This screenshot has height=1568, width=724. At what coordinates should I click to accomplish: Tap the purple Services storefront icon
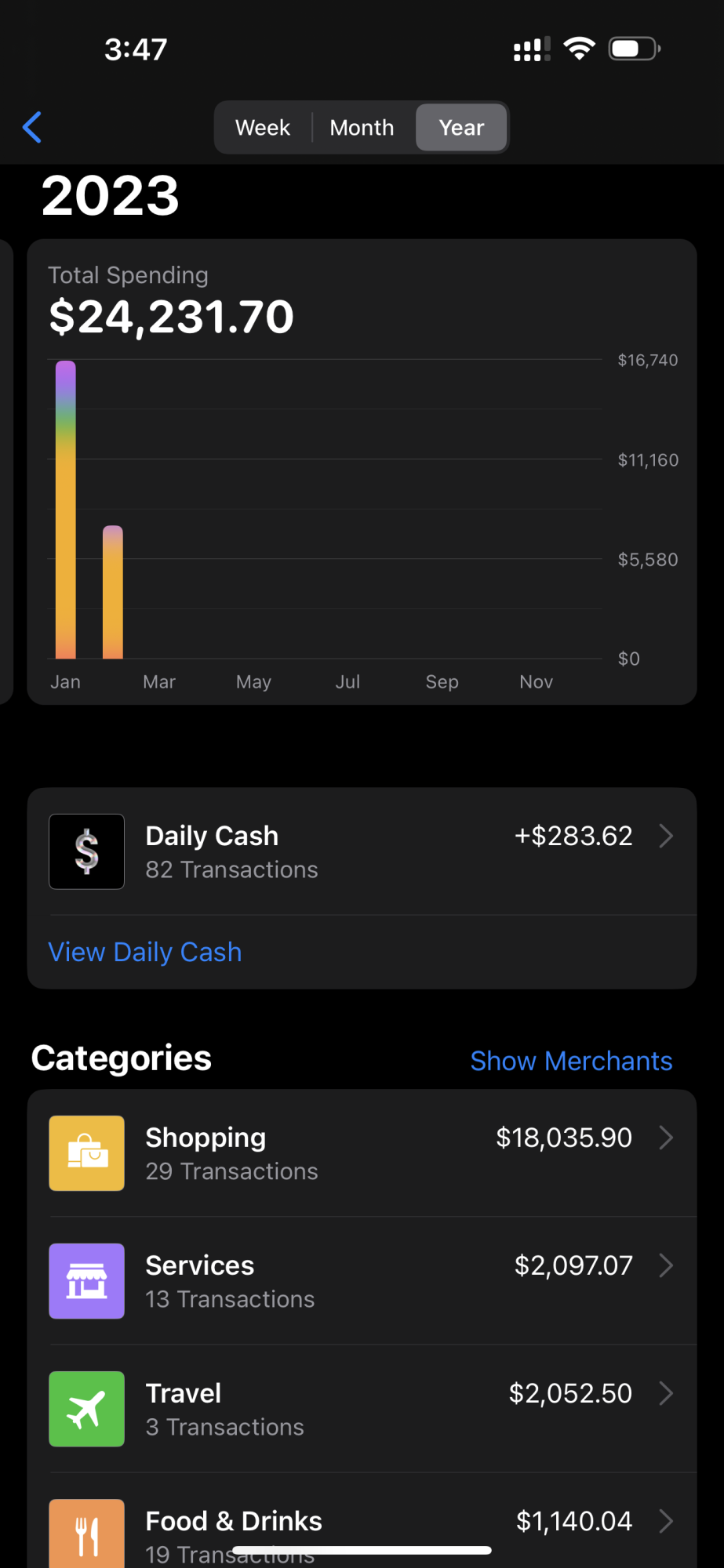86,1281
